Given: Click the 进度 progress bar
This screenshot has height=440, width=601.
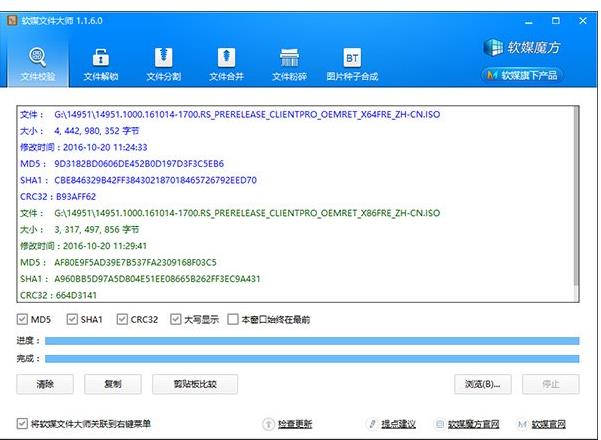Looking at the screenshot, I should click(312, 341).
